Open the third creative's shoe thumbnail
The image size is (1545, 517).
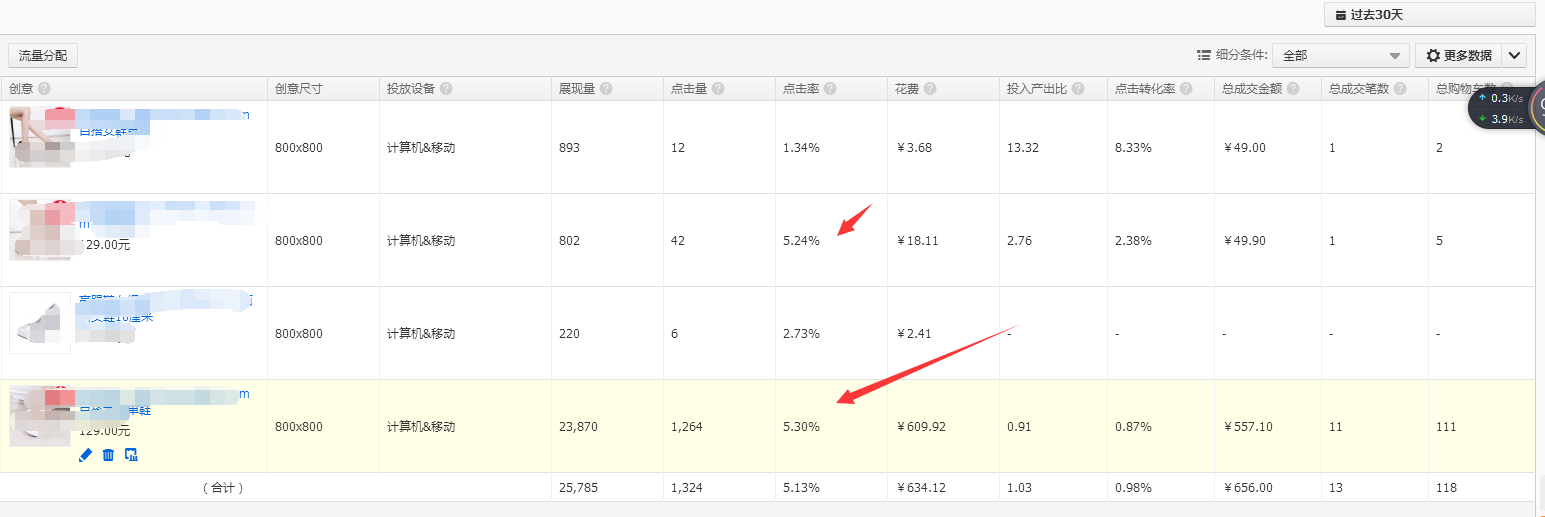40,323
